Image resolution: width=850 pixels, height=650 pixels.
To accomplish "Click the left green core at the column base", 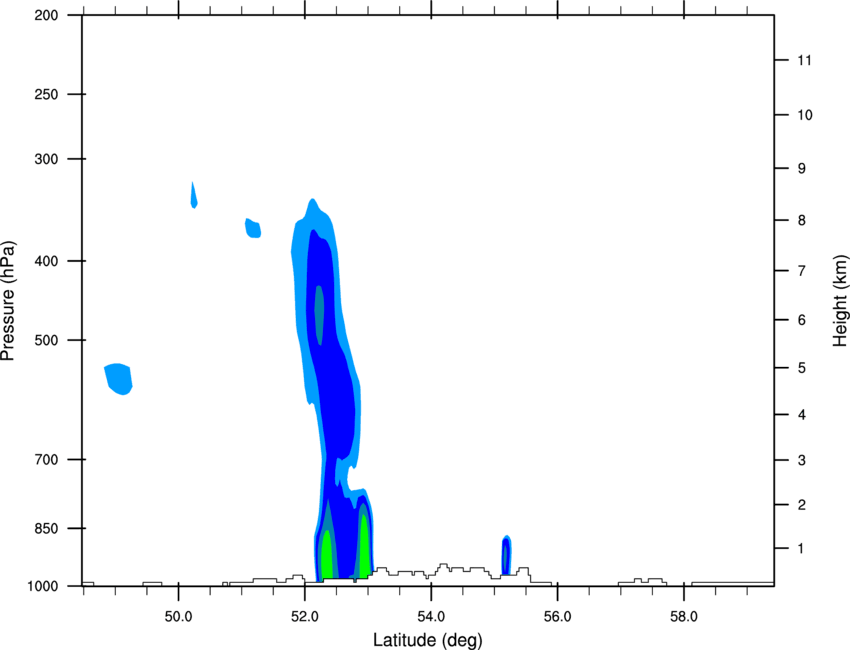I will click(327, 555).
